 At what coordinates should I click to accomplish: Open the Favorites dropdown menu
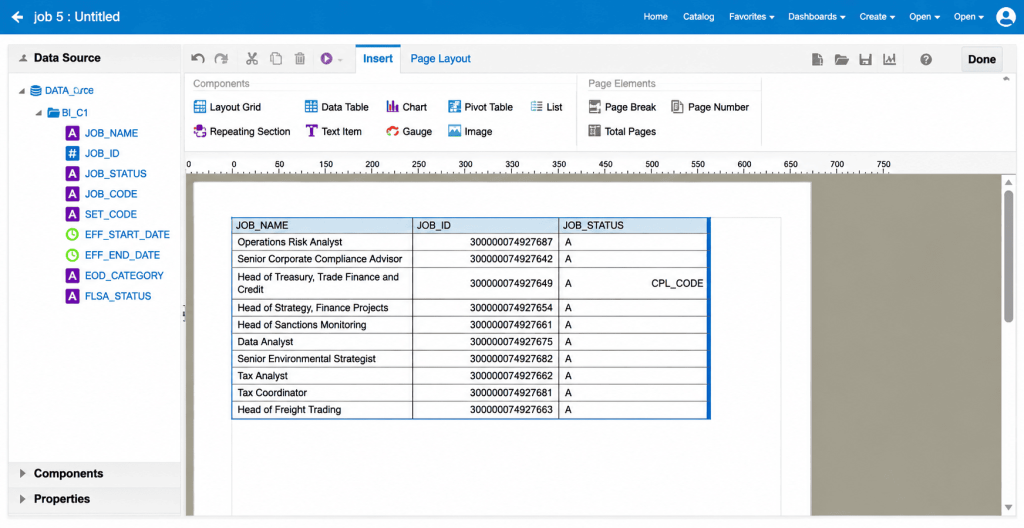pos(752,17)
